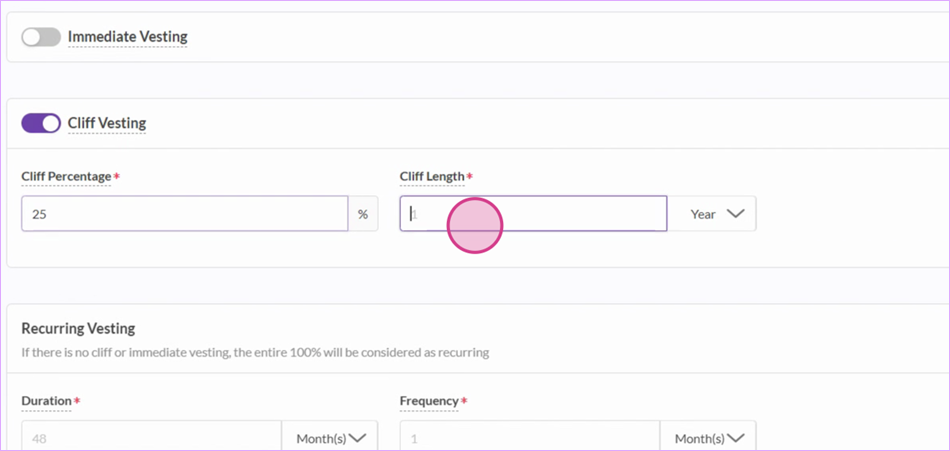Click the Cliff Length field label

(431, 176)
